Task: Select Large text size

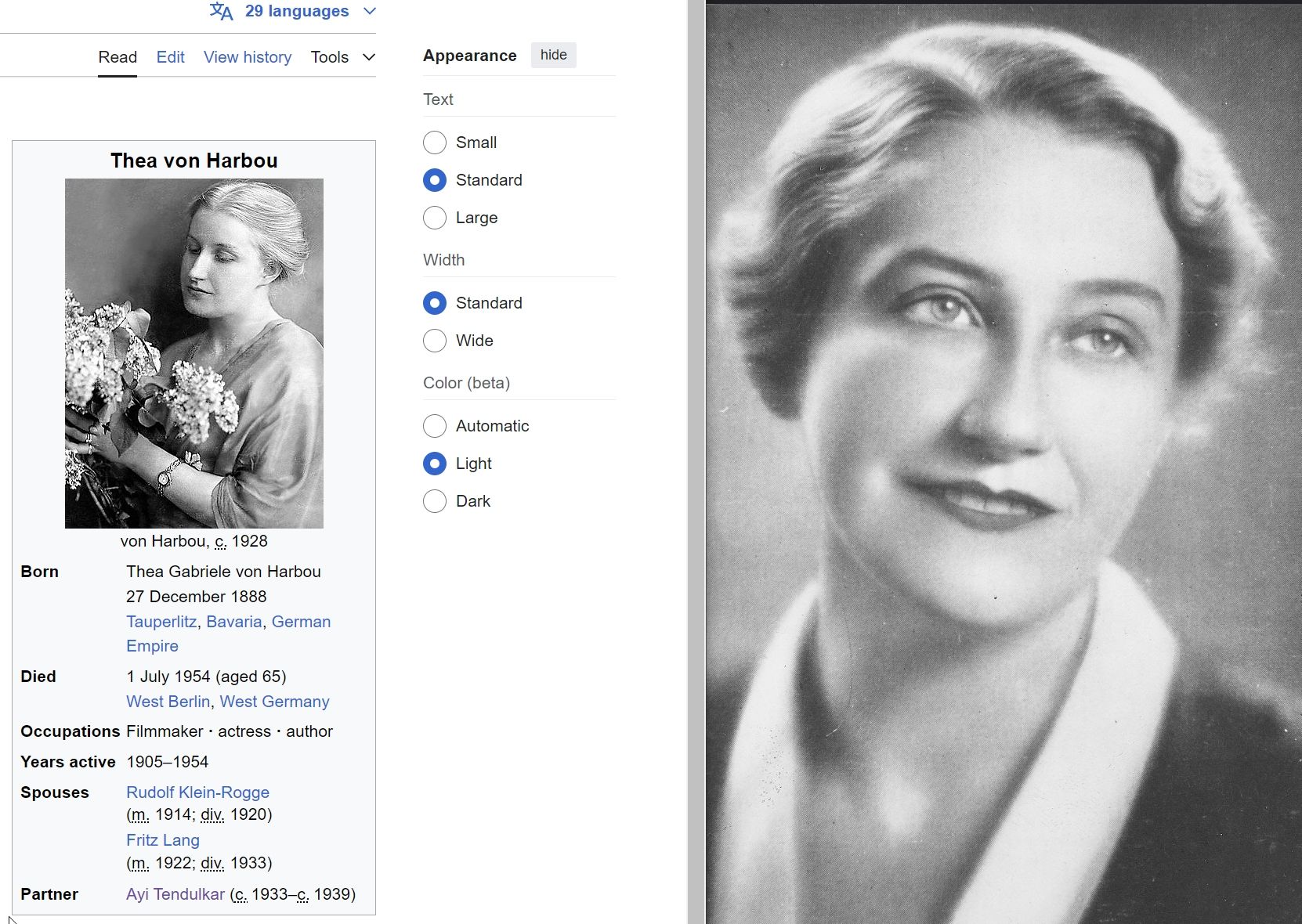Action: (435, 218)
